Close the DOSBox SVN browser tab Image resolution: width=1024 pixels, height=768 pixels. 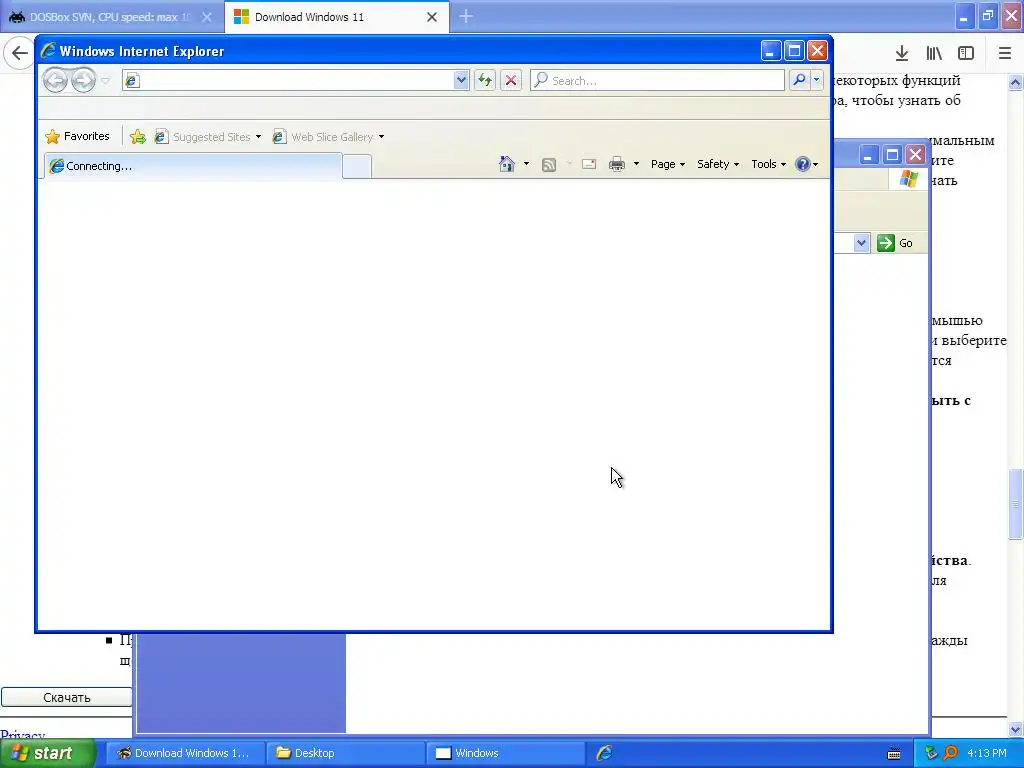coord(206,17)
